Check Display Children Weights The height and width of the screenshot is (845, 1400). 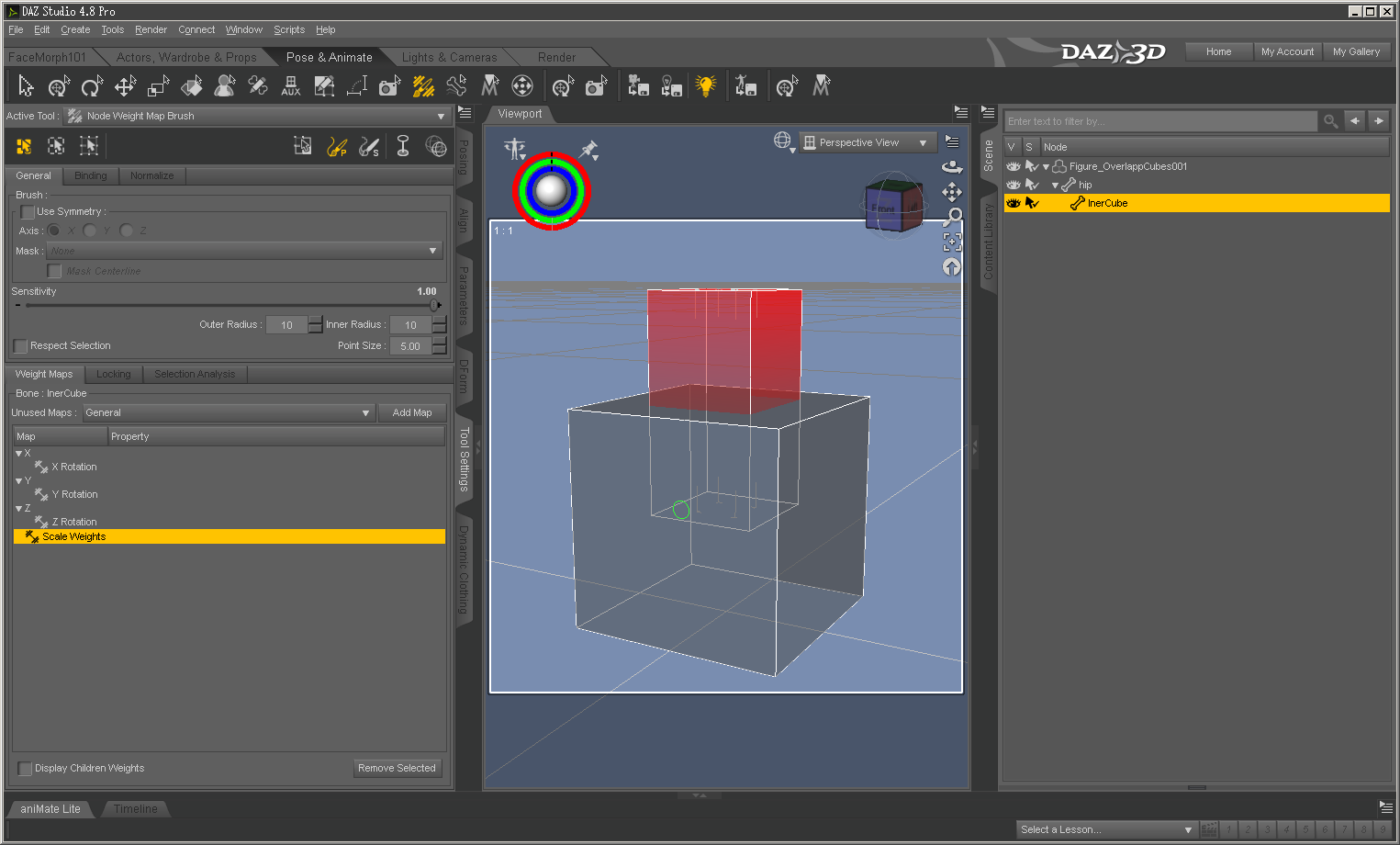(25, 769)
